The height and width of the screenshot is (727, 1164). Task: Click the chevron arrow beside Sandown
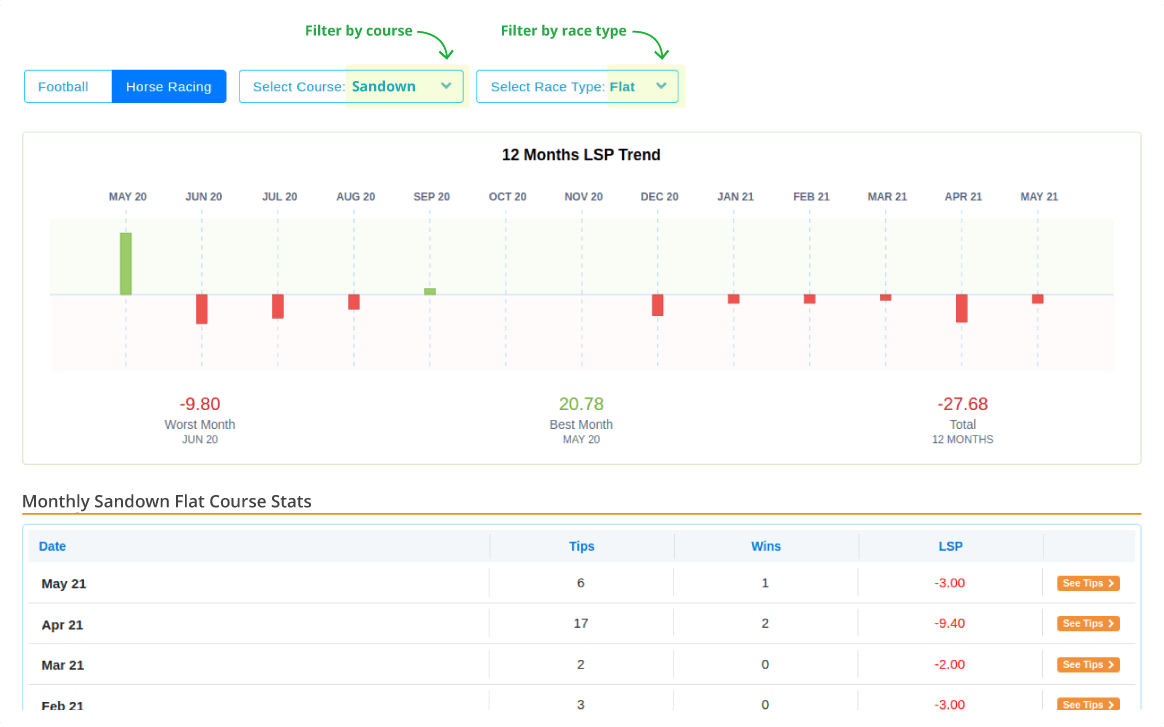tap(446, 86)
